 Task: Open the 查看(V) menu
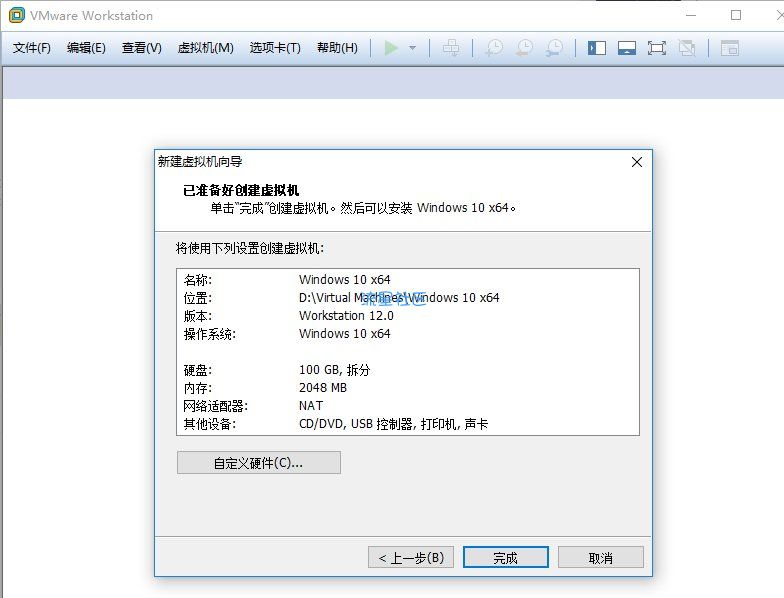tap(142, 48)
